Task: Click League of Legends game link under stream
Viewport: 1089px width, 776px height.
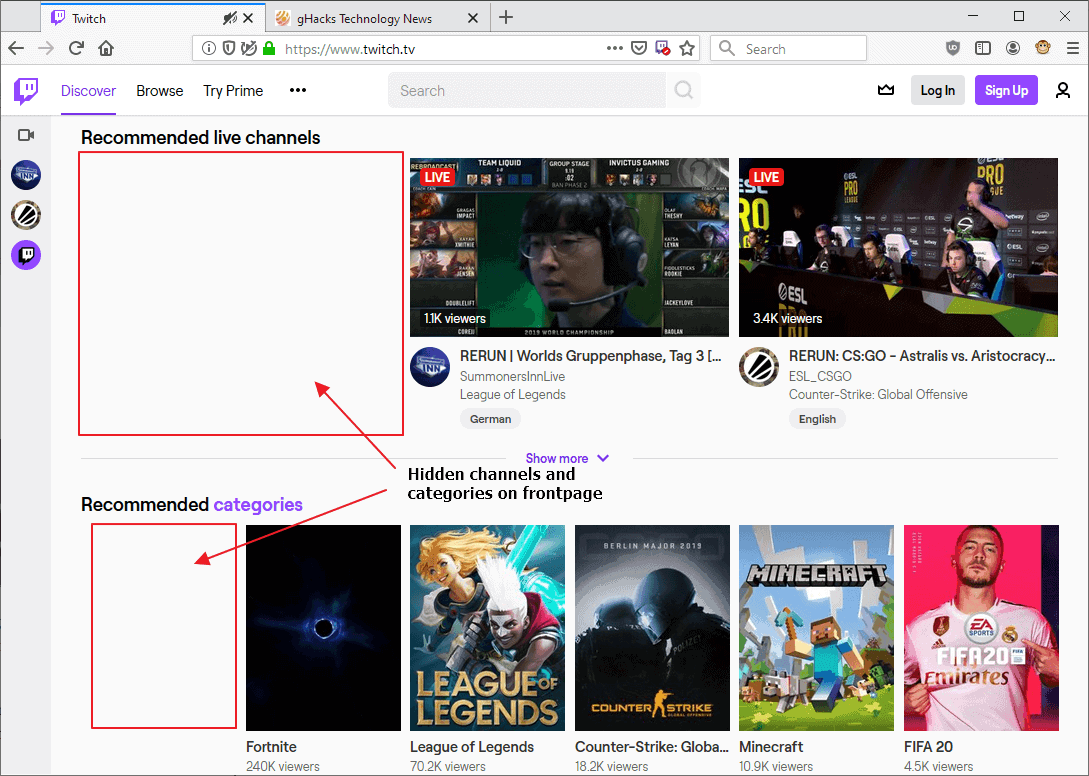Action: (513, 395)
